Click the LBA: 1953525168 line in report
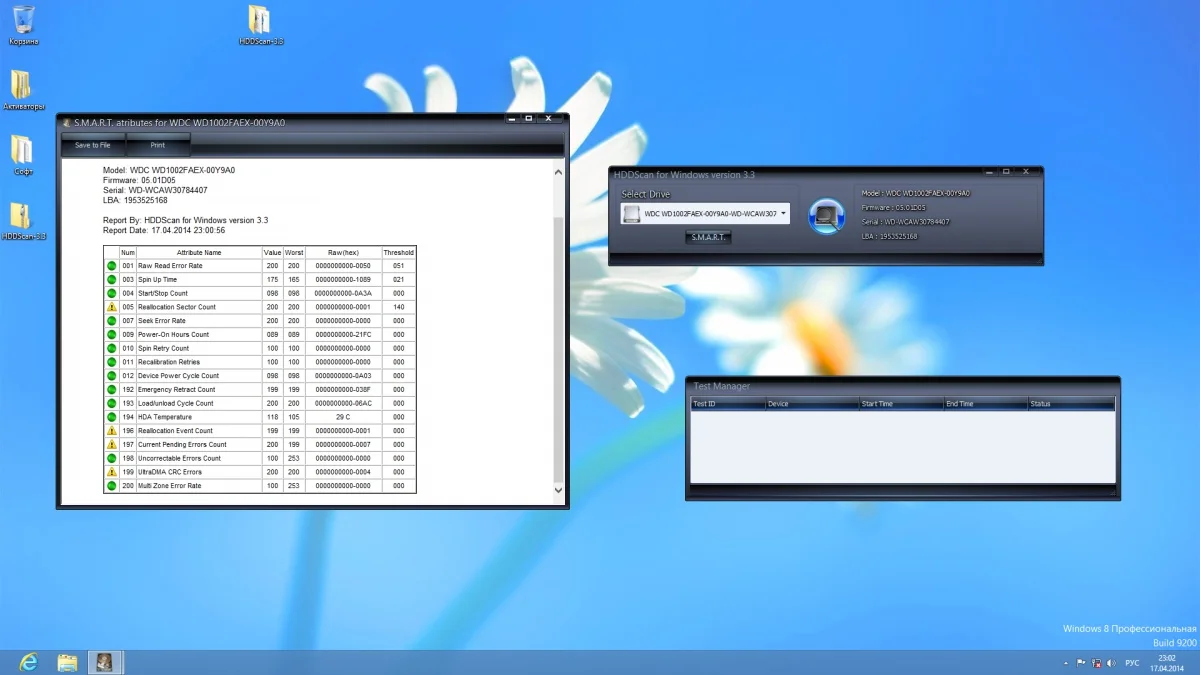 point(135,200)
